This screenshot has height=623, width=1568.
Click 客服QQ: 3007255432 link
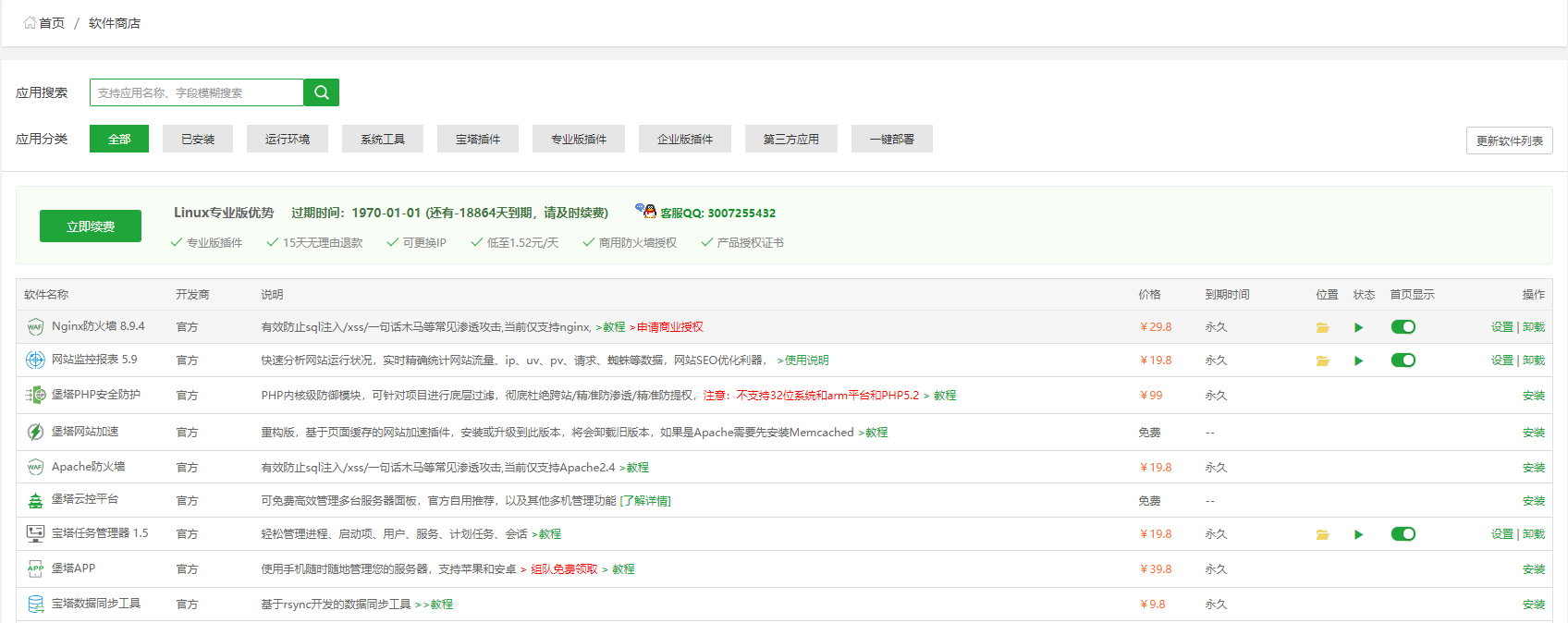tap(717, 213)
